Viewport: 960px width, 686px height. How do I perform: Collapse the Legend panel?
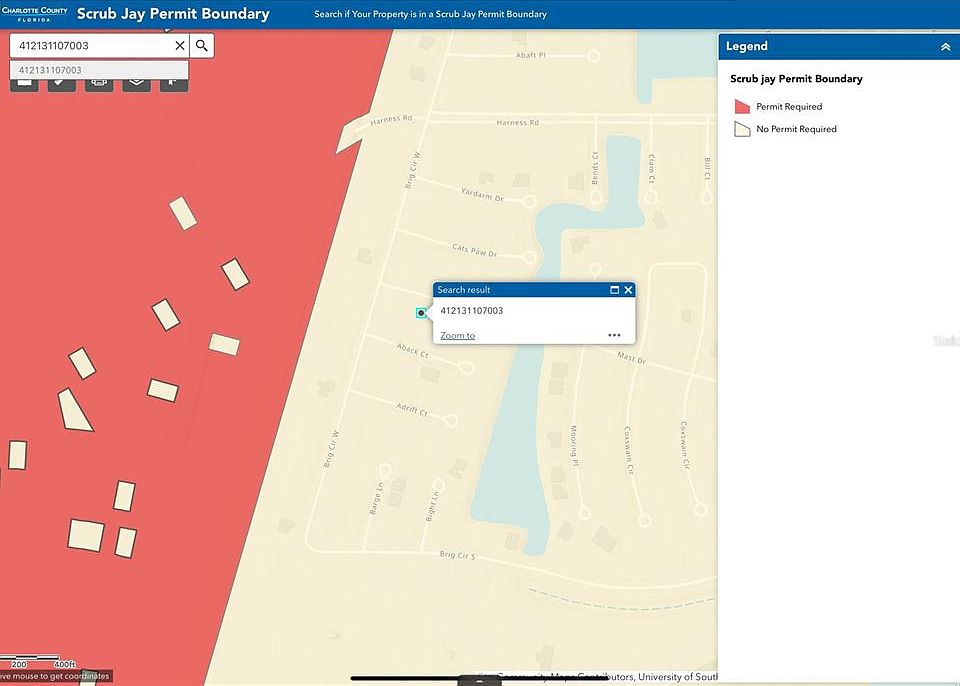click(x=945, y=47)
